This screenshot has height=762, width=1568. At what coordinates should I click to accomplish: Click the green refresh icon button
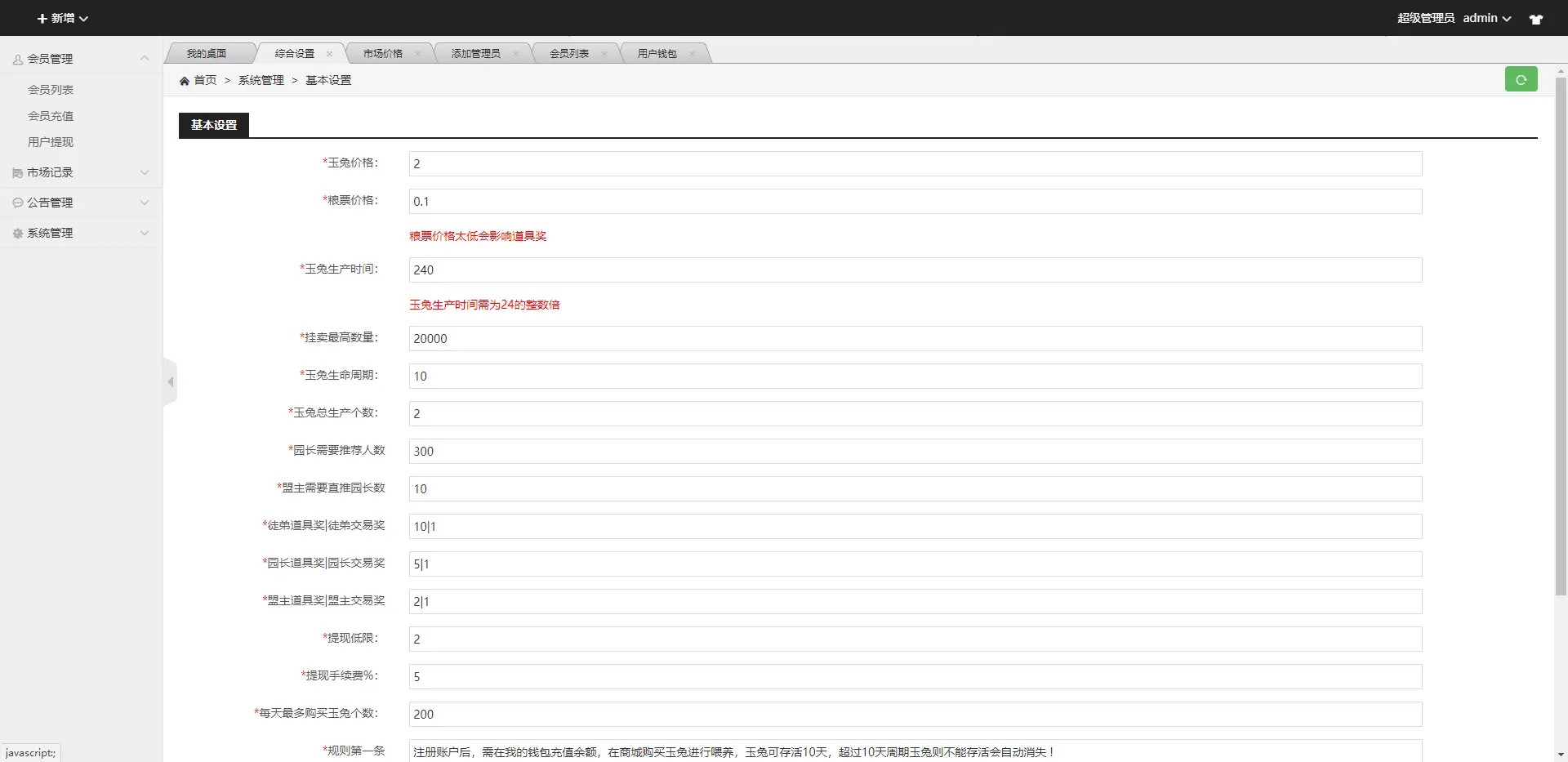coord(1521,79)
